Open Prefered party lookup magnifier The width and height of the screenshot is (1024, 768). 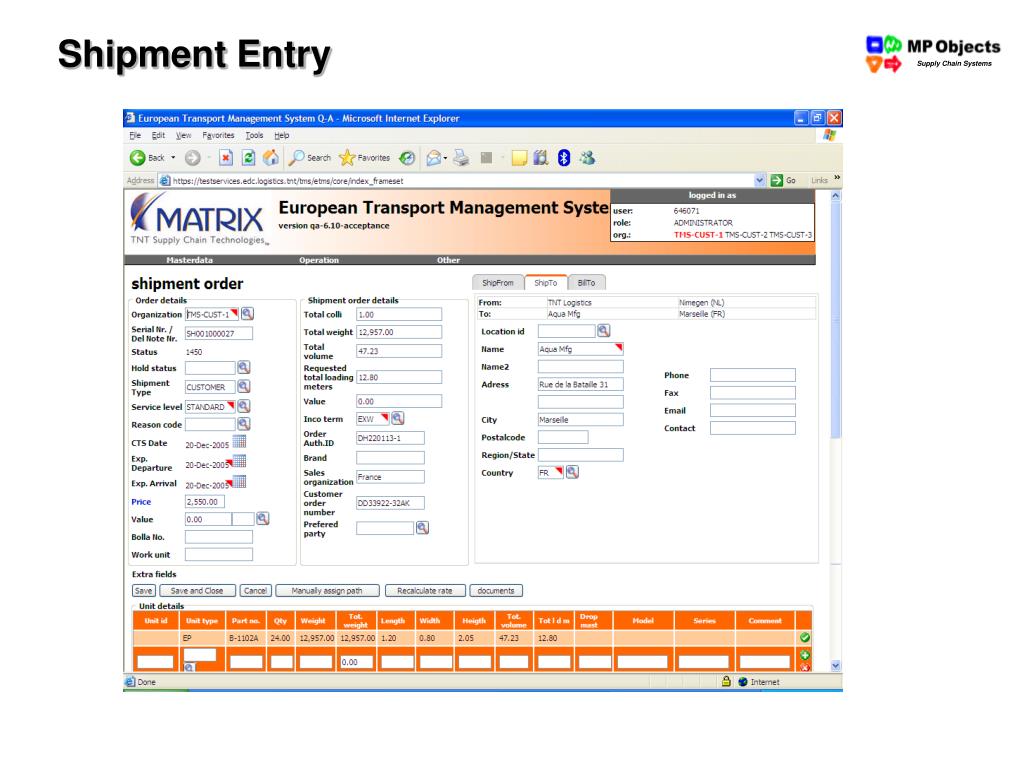pyautogui.click(x=423, y=528)
